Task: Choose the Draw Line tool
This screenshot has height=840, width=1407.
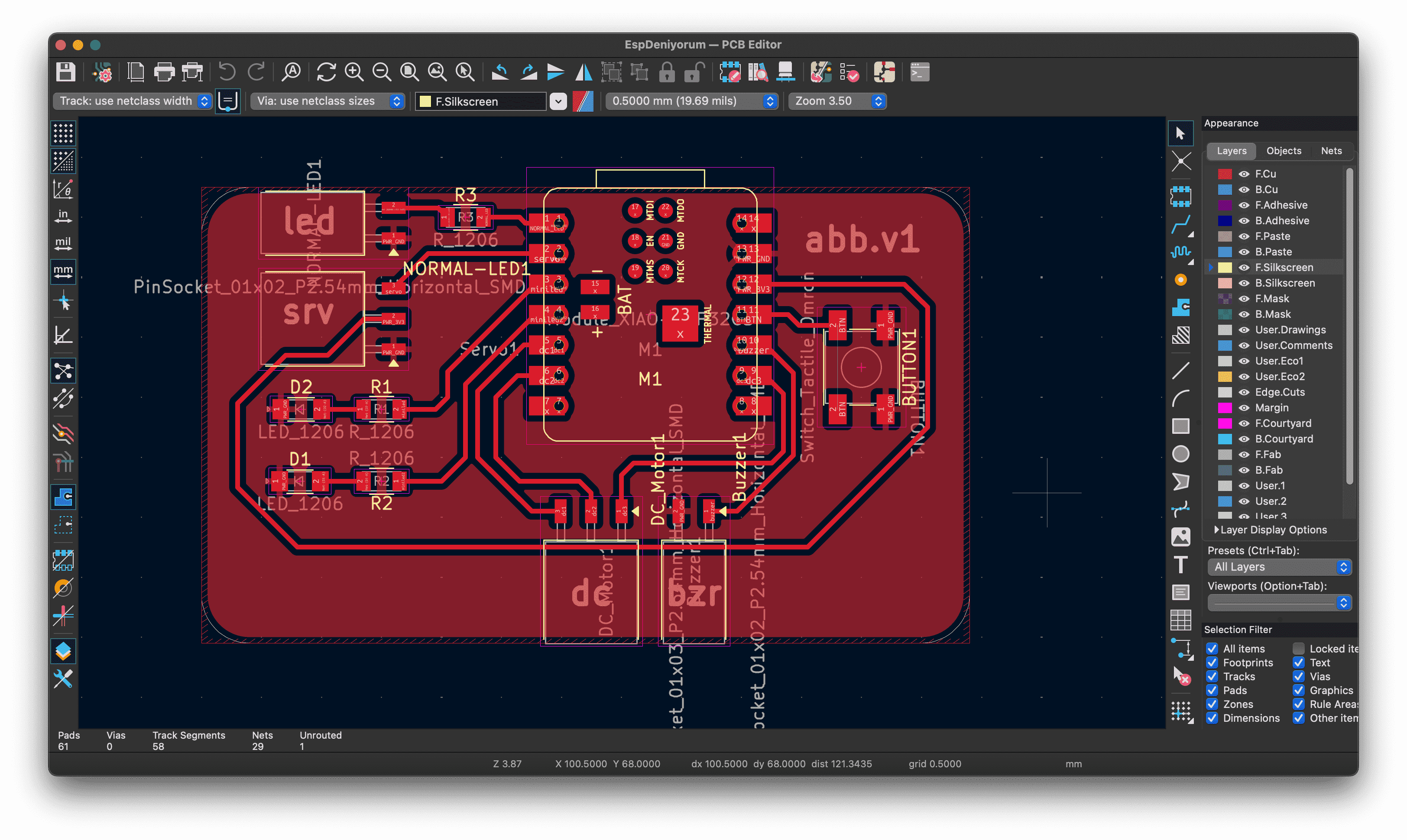Action: pos(1180,371)
